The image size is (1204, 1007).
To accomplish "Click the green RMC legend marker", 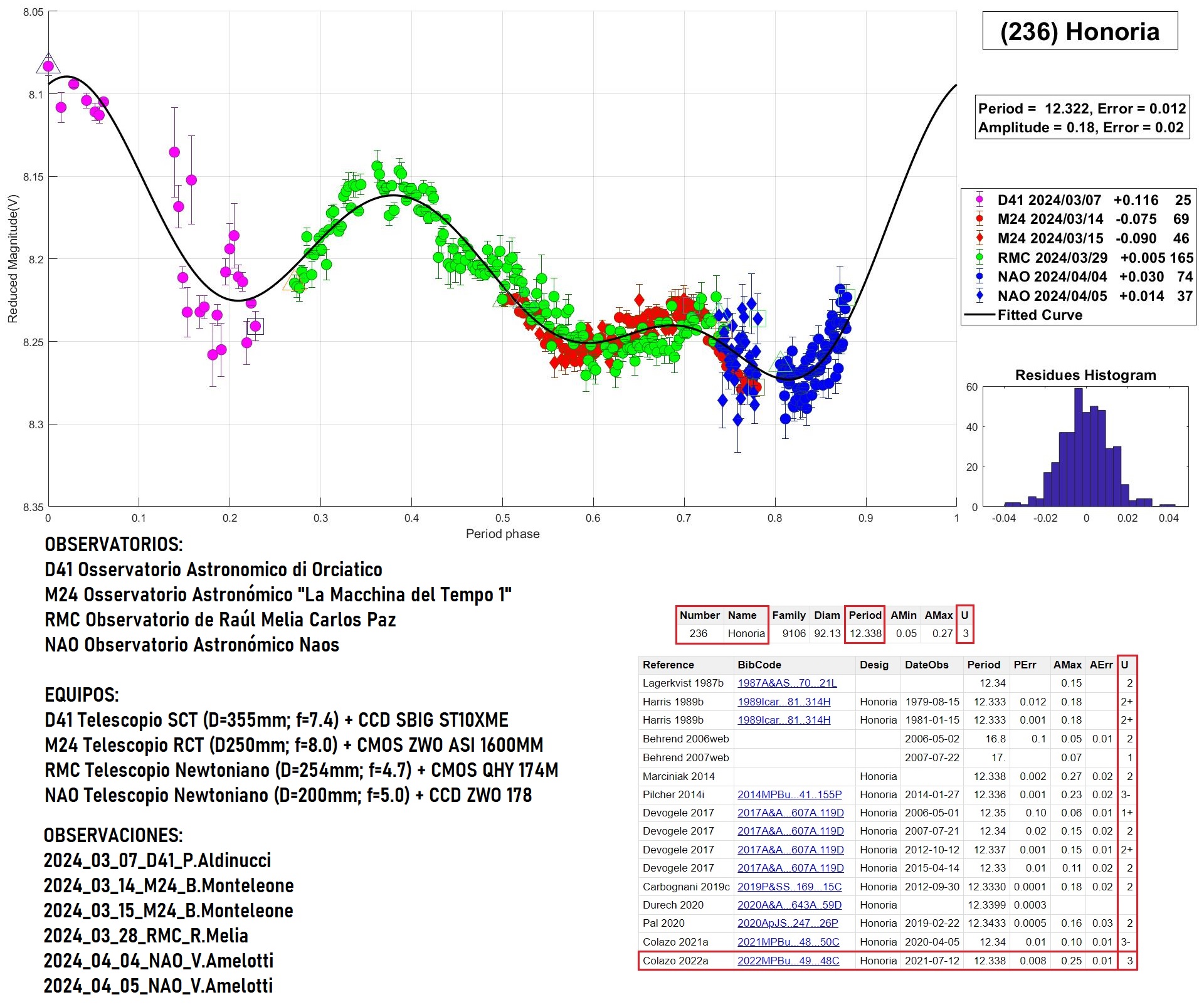I will click(x=980, y=258).
